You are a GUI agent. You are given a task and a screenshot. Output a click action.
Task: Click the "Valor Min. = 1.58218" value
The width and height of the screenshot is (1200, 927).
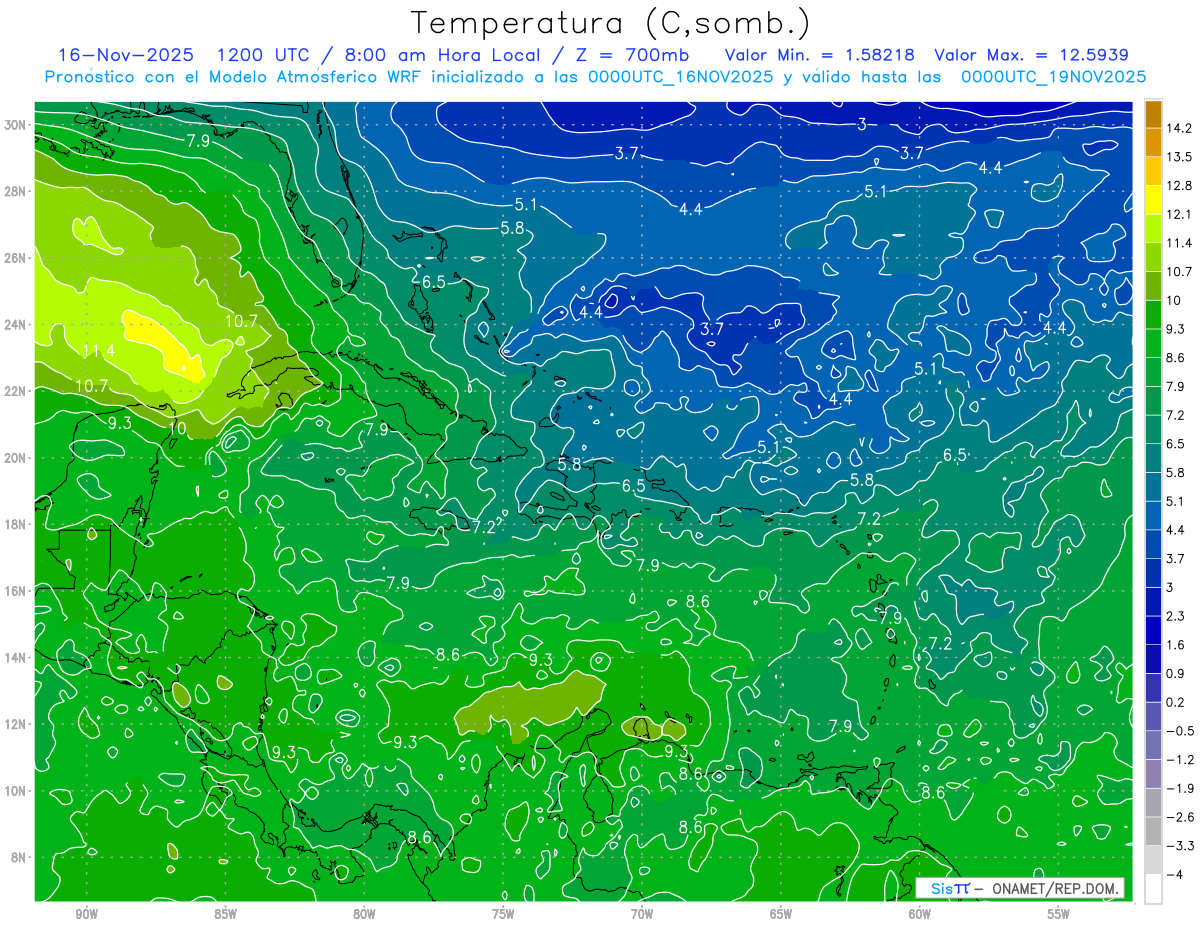pos(819,55)
